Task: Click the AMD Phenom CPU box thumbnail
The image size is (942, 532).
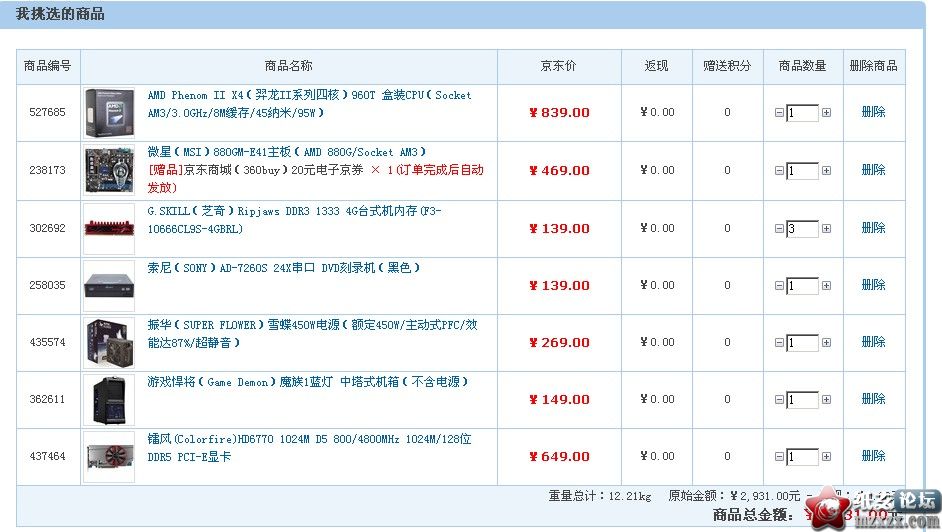Action: tap(109, 113)
